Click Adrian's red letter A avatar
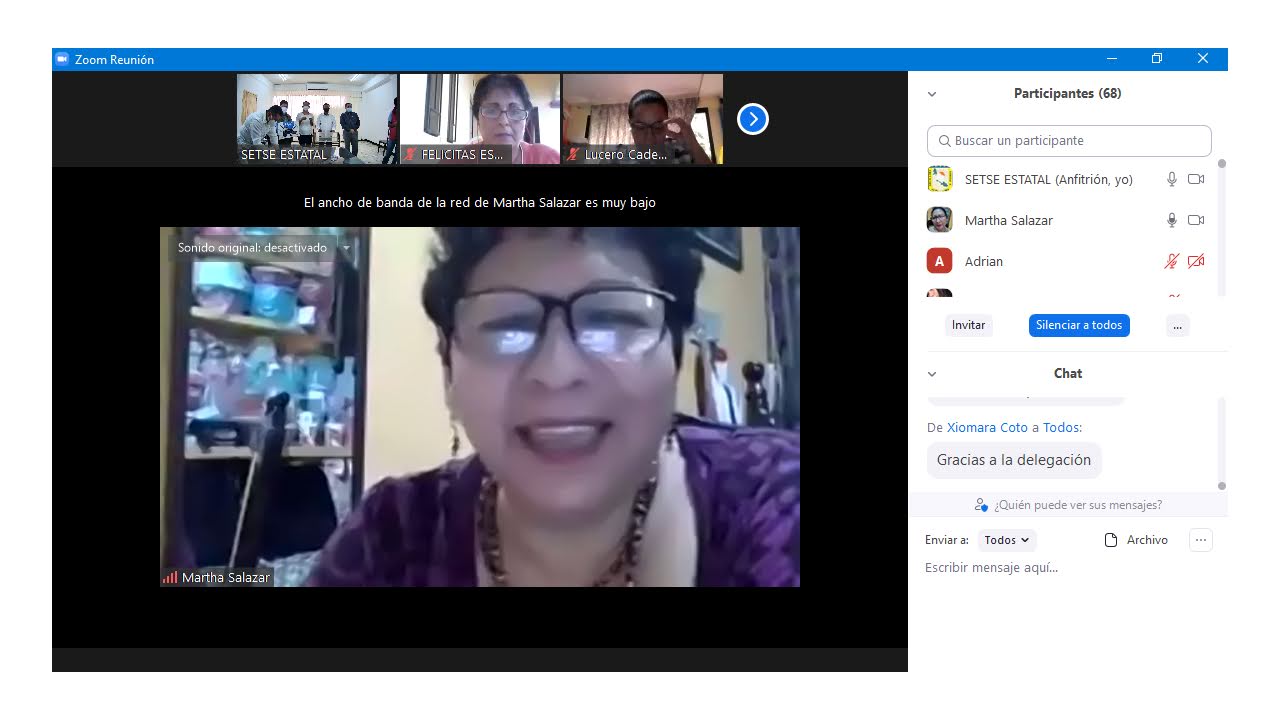 (x=939, y=261)
